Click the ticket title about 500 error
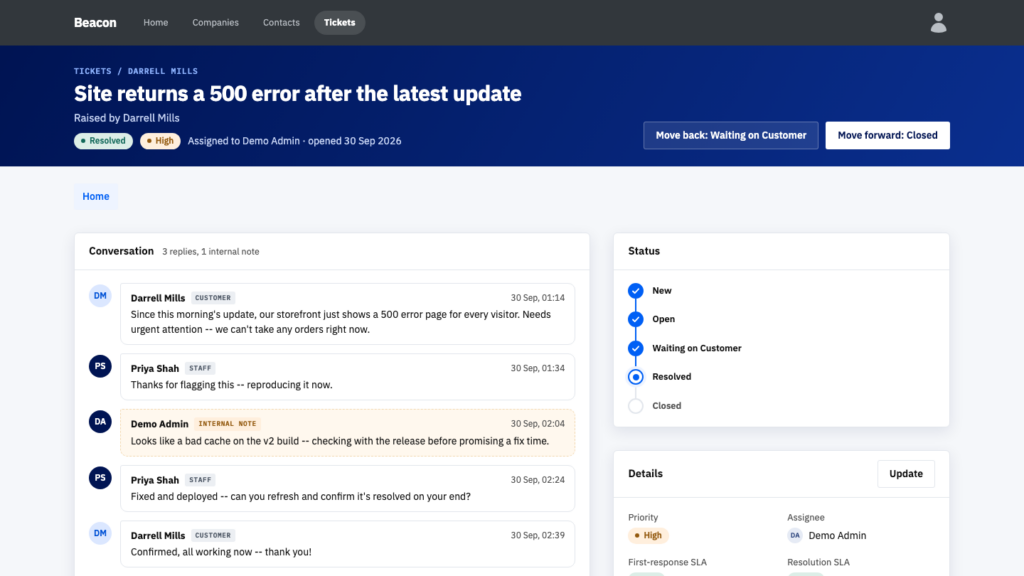This screenshot has width=1024, height=576. pyautogui.click(x=298, y=94)
